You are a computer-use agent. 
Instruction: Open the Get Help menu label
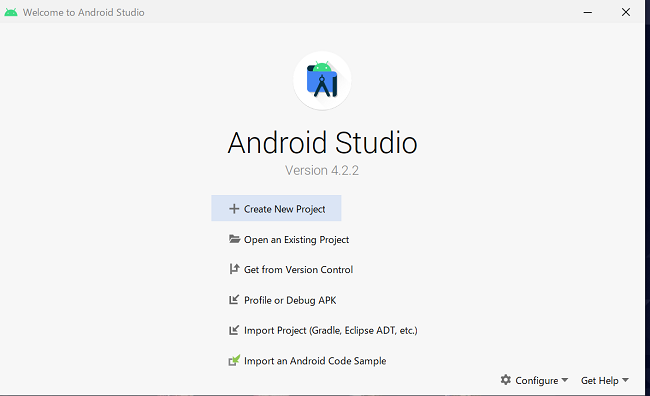click(599, 380)
